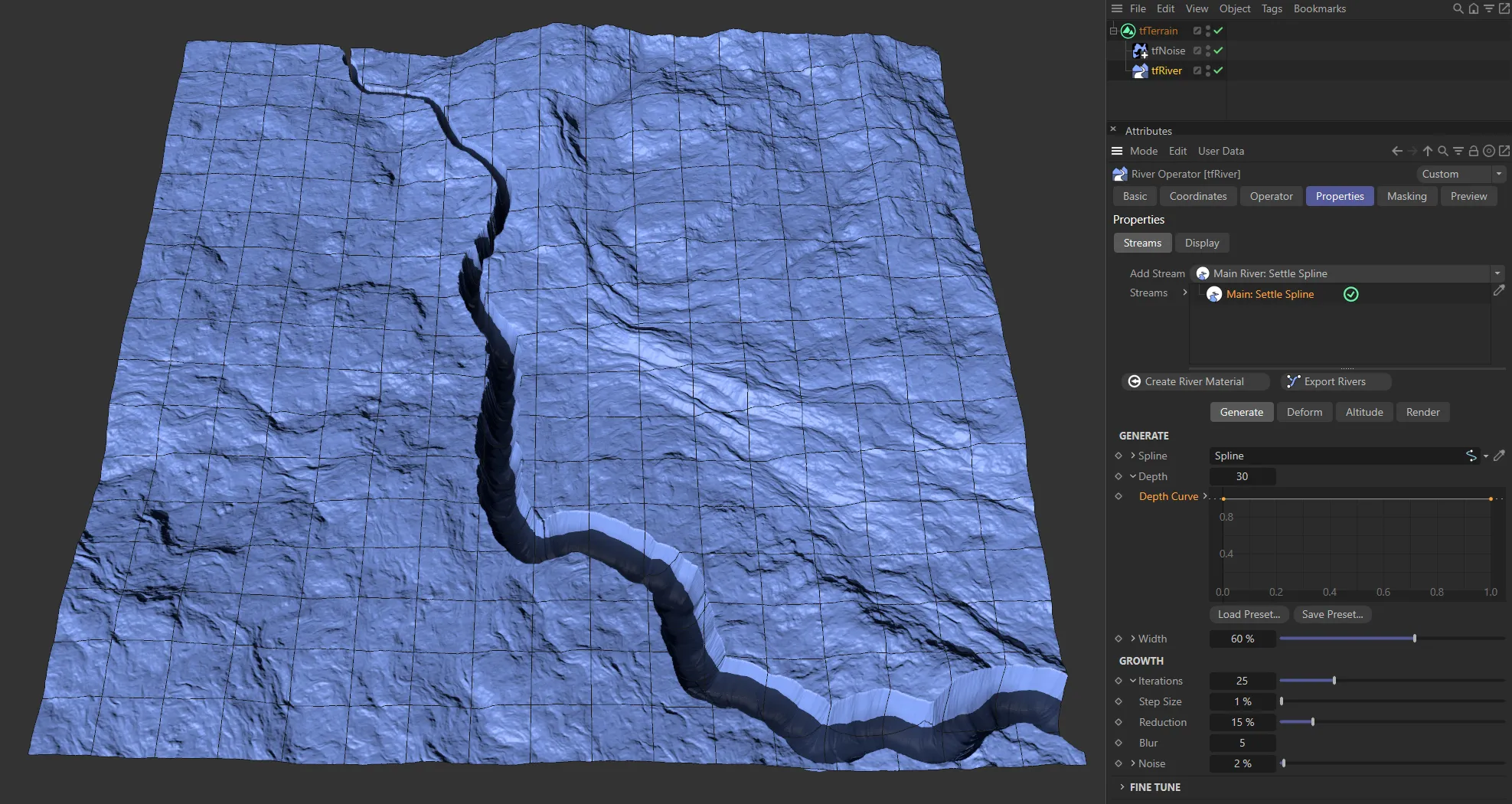
Task: Open search in the Object Manager
Action: click(x=1457, y=8)
